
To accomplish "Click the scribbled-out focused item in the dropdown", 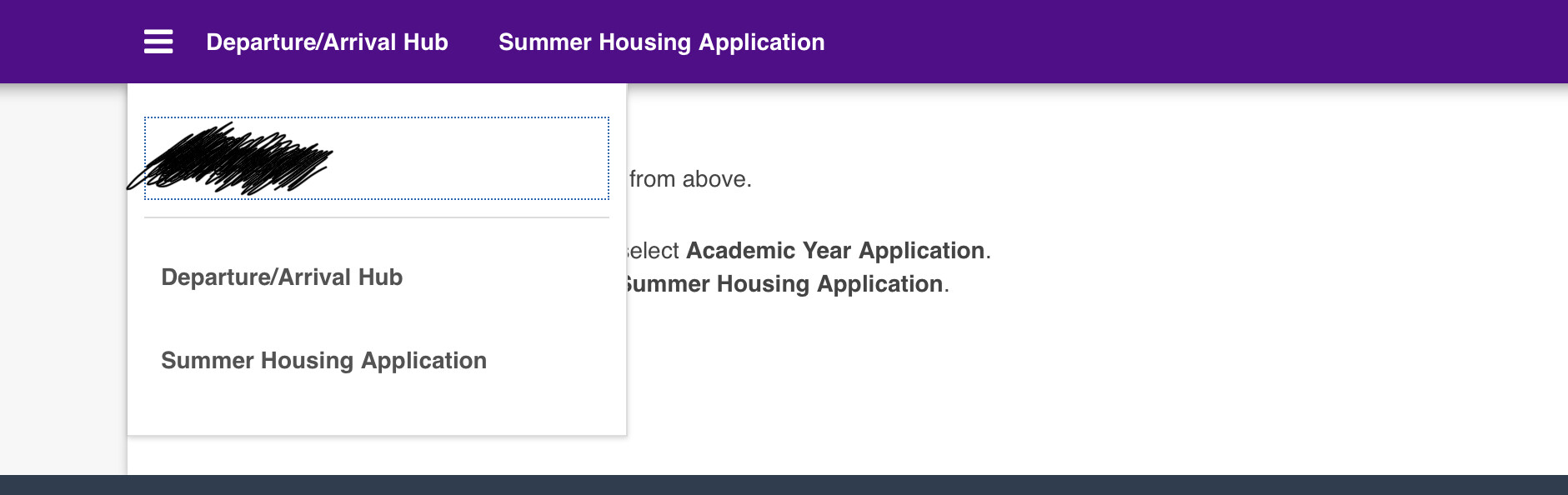I will [x=377, y=158].
